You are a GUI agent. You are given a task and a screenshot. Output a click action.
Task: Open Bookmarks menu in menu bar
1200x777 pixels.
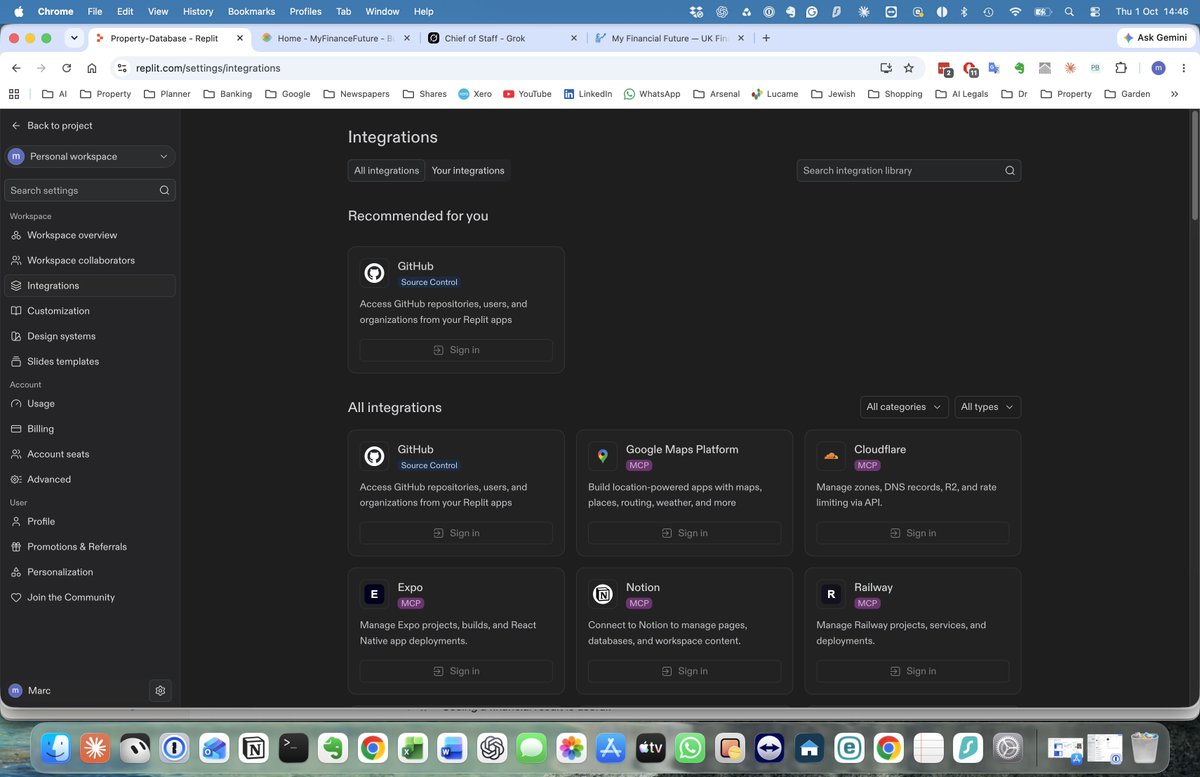(x=253, y=11)
